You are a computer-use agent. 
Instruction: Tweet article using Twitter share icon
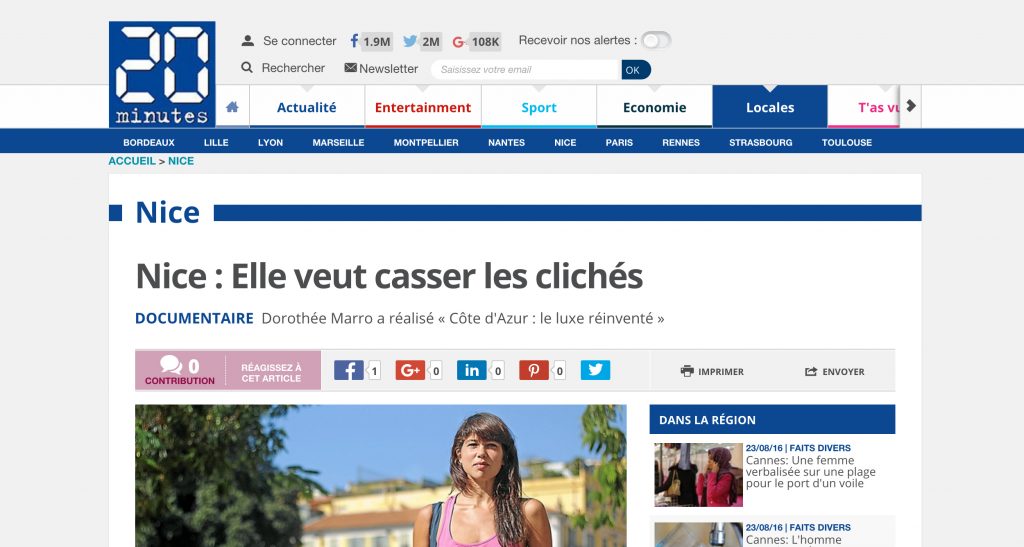point(595,370)
